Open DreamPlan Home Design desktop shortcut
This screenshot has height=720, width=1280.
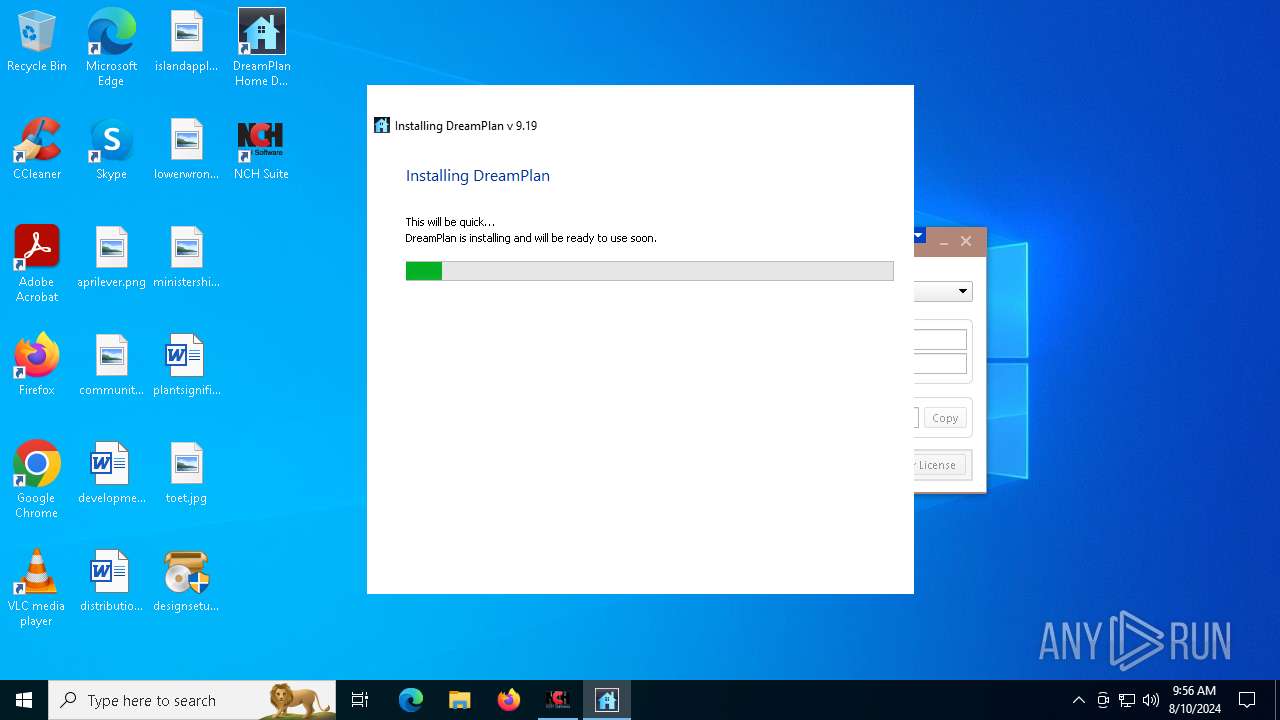(261, 48)
